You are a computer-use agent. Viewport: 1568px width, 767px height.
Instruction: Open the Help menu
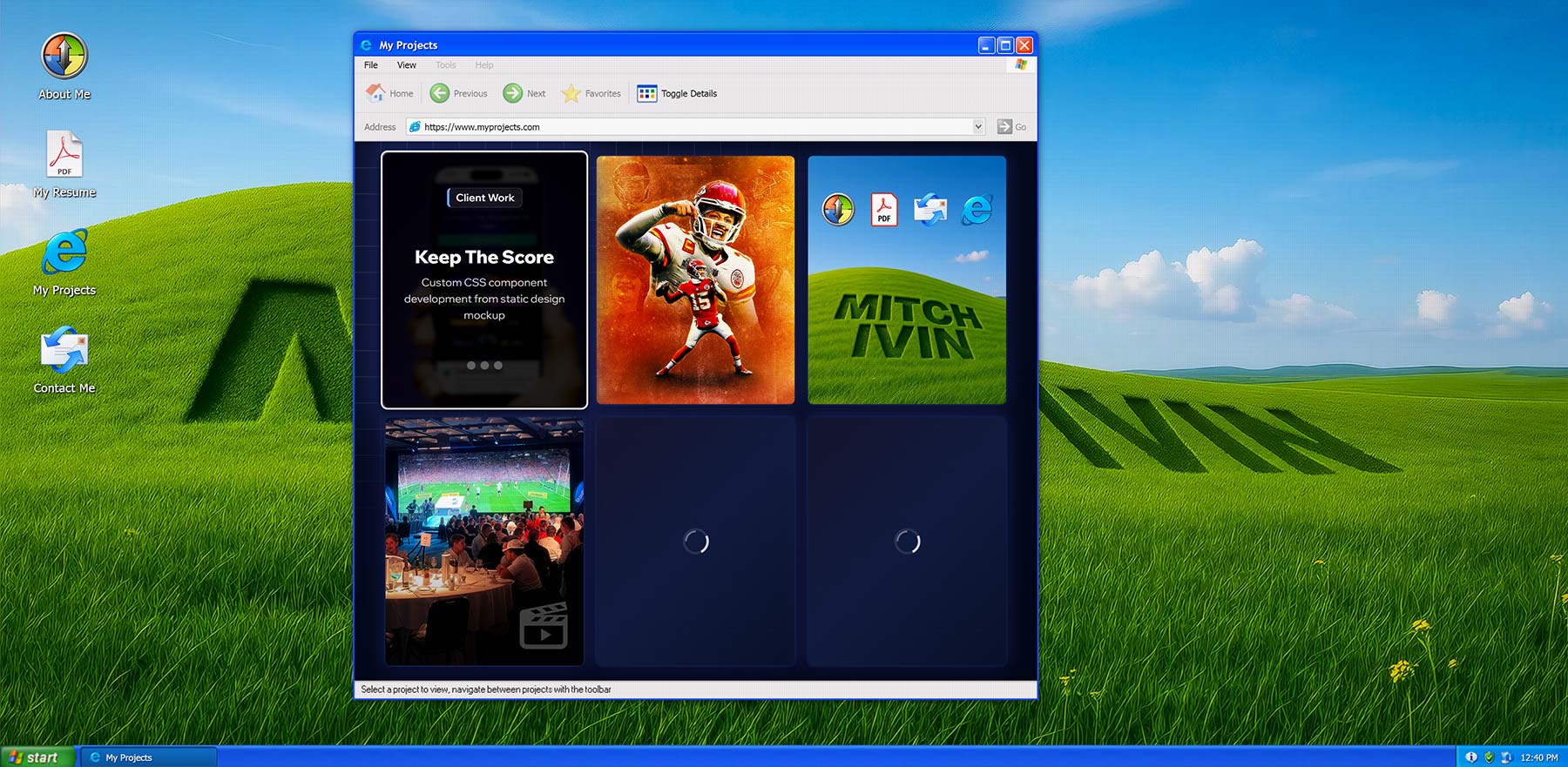(484, 64)
